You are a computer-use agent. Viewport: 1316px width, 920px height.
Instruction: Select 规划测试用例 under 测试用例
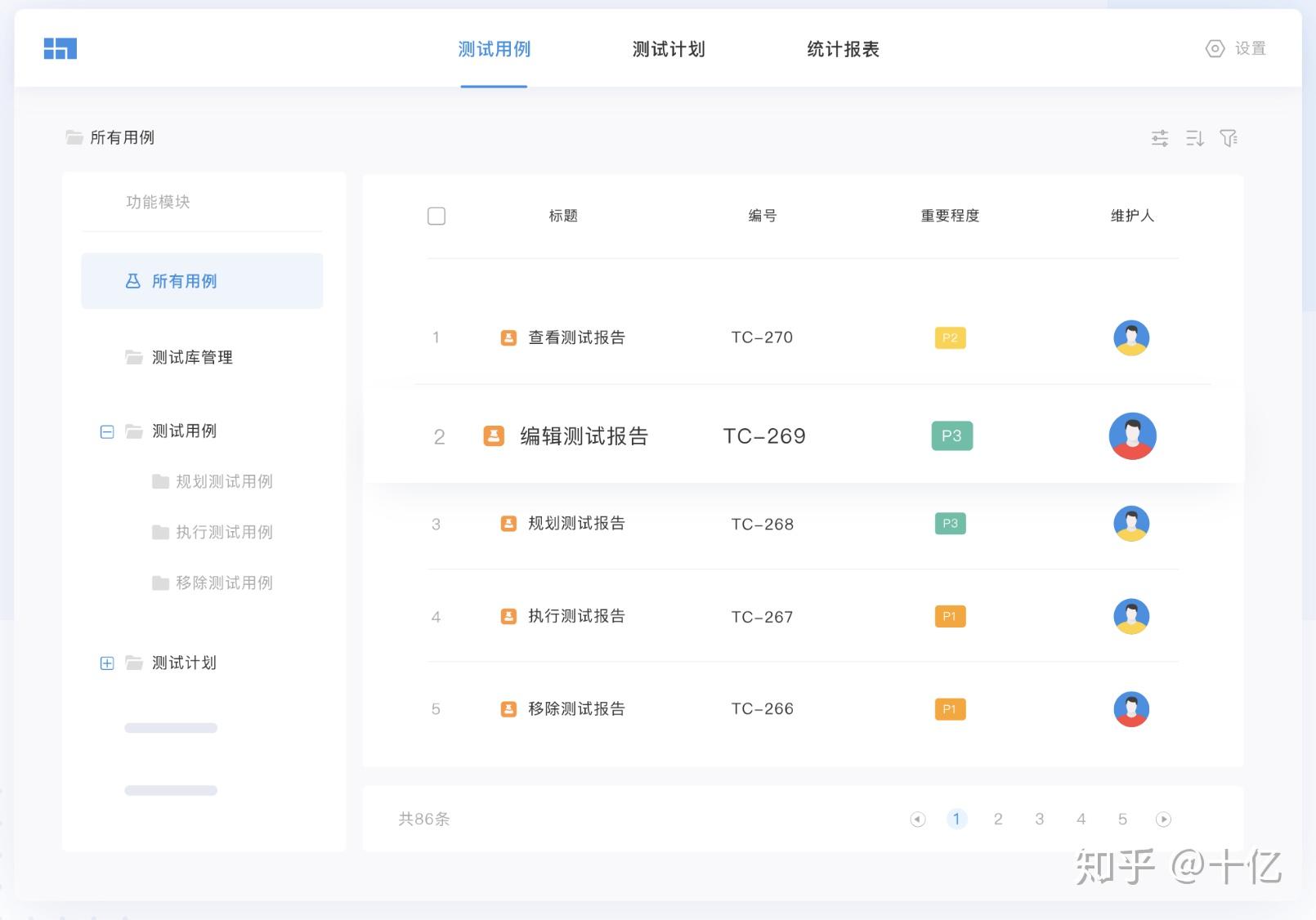tap(224, 481)
